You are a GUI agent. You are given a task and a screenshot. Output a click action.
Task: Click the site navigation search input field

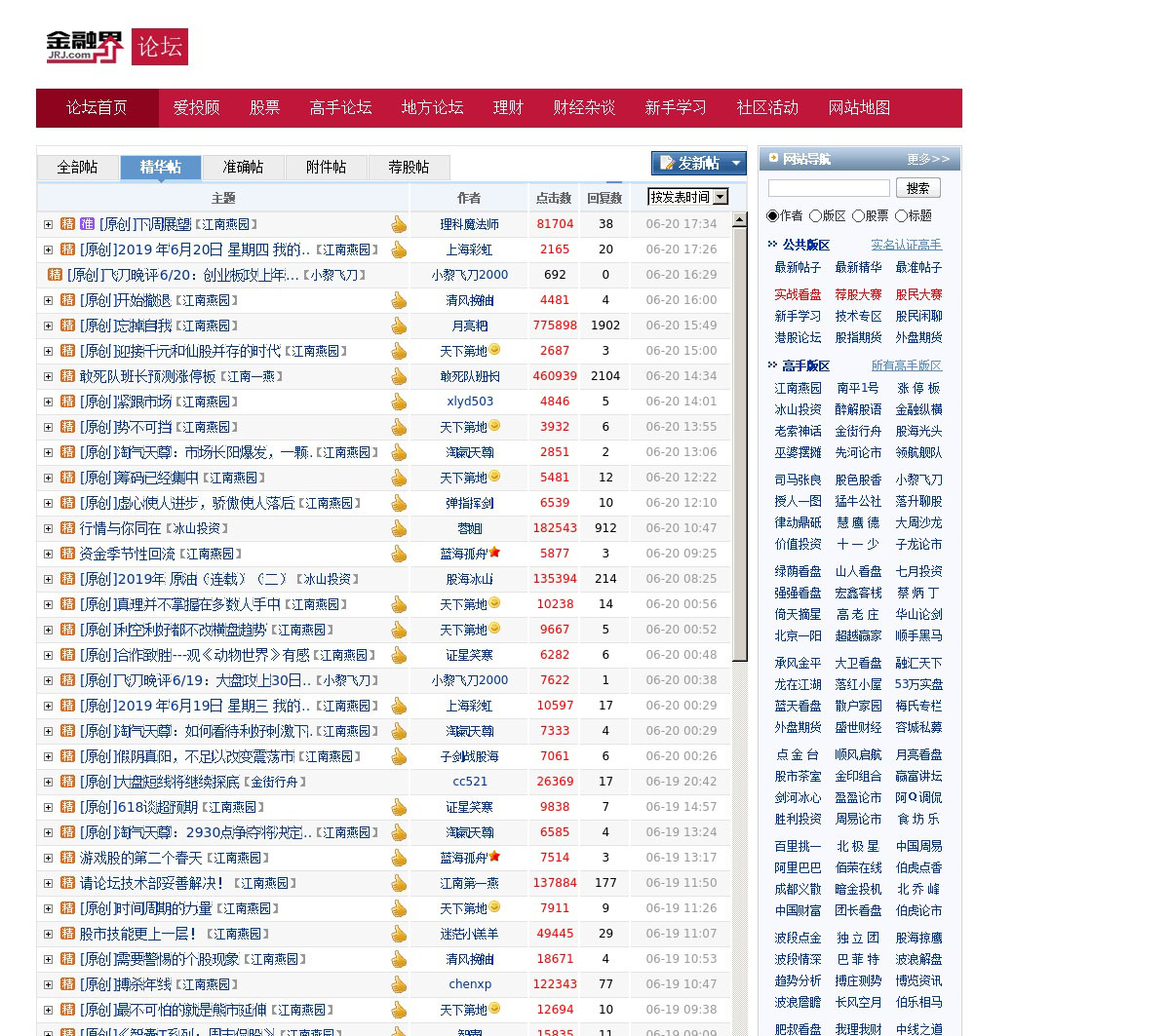click(x=829, y=188)
